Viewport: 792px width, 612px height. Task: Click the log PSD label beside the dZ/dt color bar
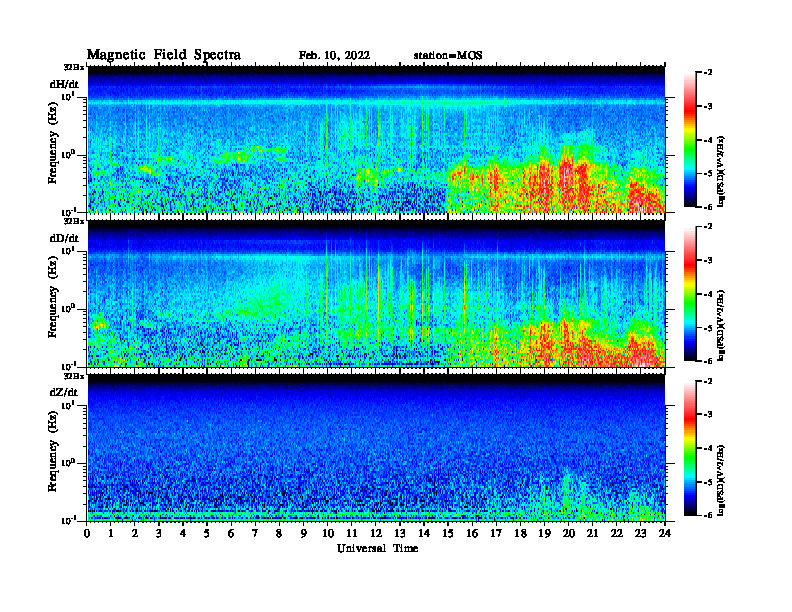(x=721, y=480)
